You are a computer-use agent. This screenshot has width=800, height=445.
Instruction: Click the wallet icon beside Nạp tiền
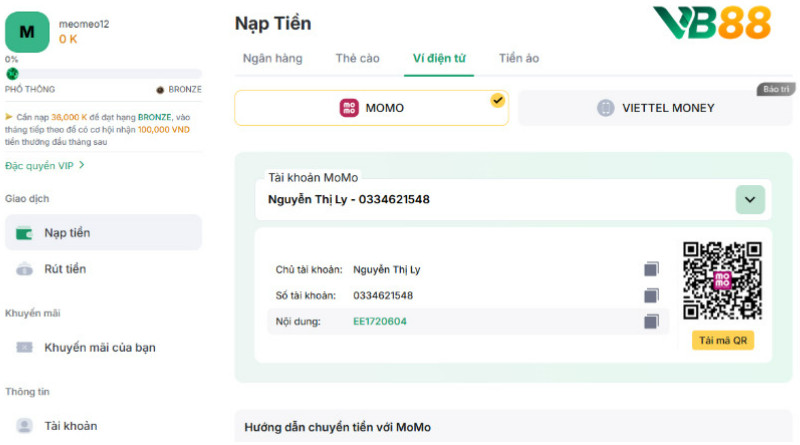tap(26, 233)
